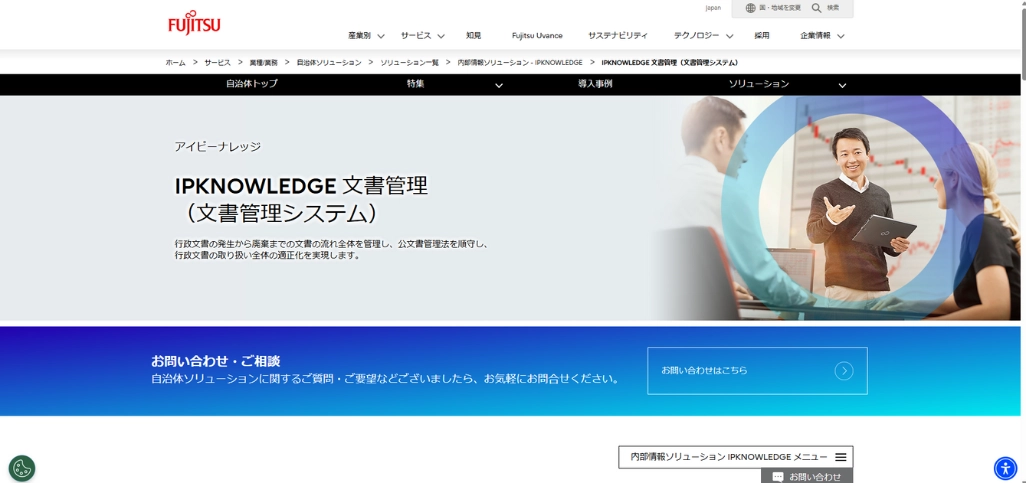Open the cookie settings icon
Image resolution: width=1026 pixels, height=483 pixels.
pyautogui.click(x=22, y=468)
